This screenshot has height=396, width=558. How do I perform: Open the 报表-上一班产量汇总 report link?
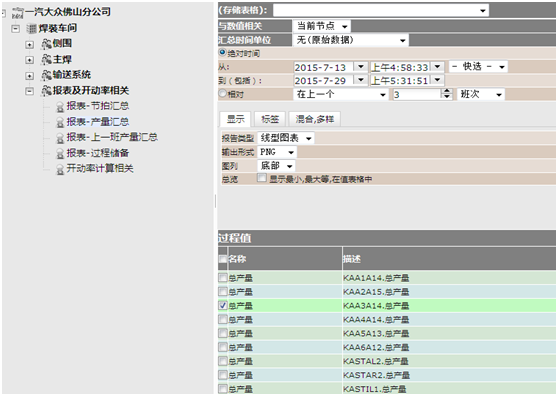[x=112, y=137]
